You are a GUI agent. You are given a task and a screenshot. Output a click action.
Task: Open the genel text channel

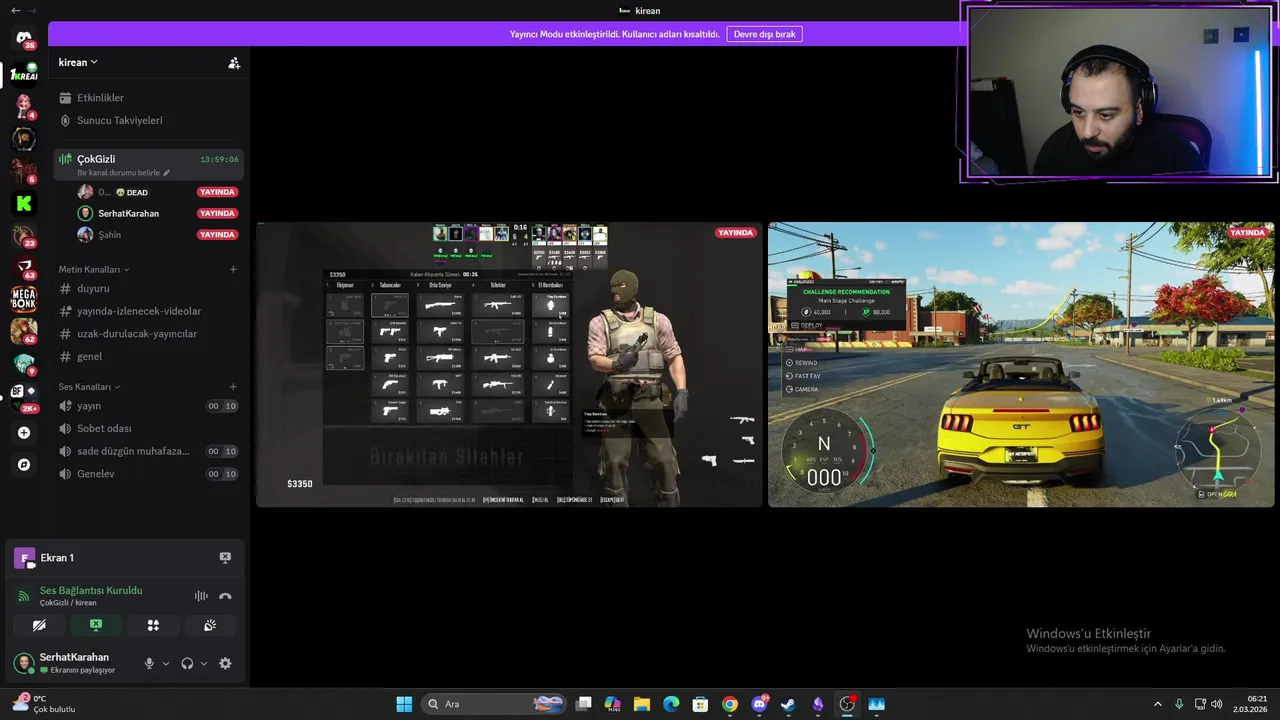click(x=148, y=356)
